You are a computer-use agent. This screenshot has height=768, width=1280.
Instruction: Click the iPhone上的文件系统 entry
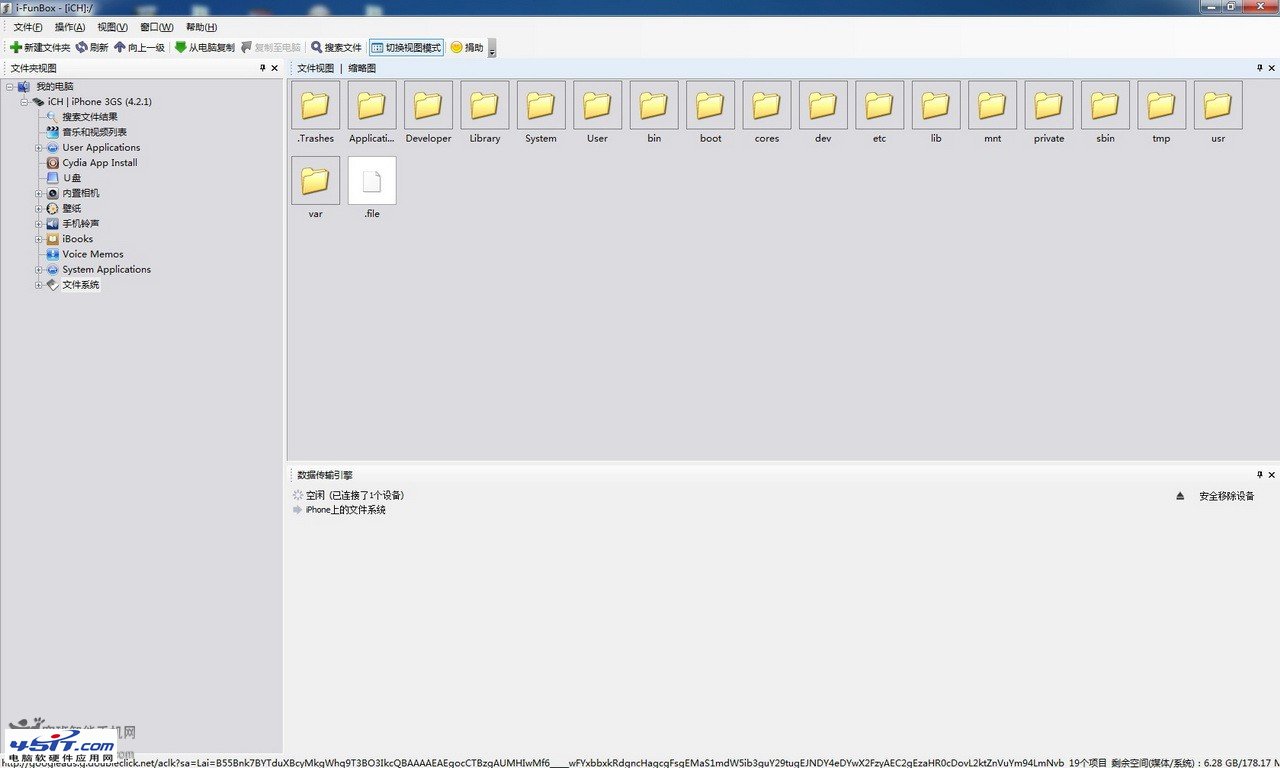[345, 510]
